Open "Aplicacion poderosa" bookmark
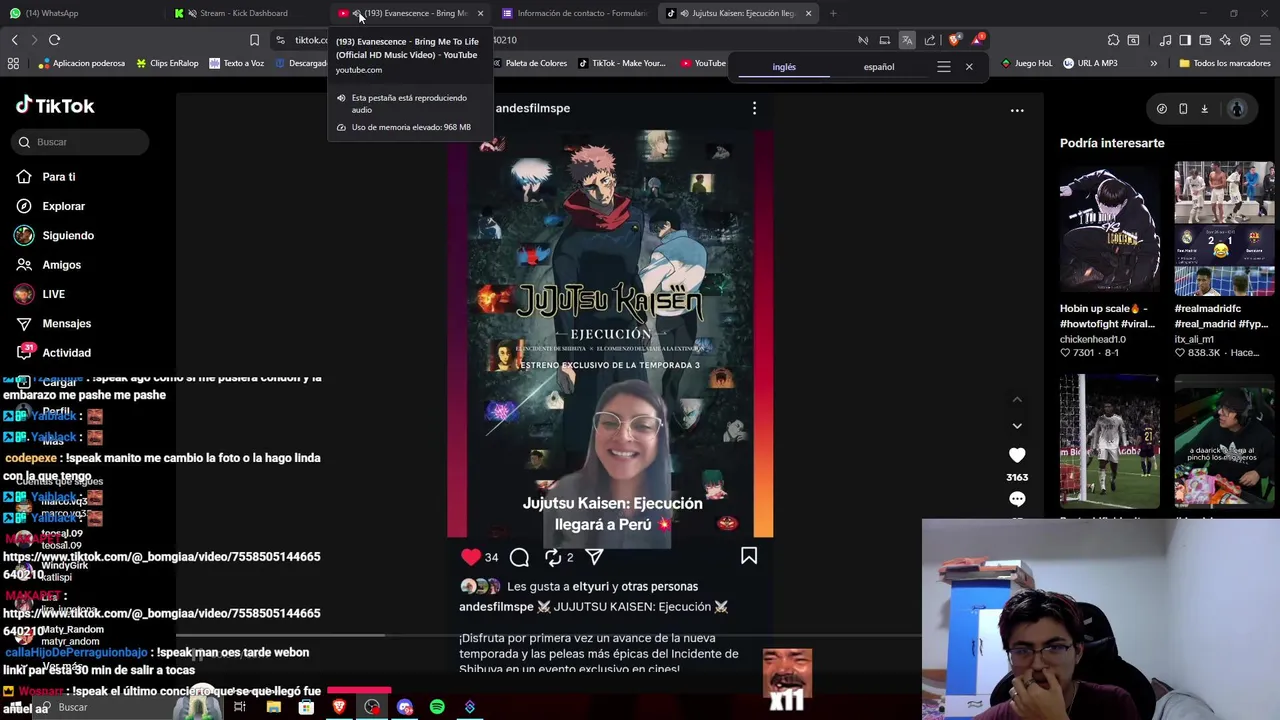1280x720 pixels. point(82,63)
